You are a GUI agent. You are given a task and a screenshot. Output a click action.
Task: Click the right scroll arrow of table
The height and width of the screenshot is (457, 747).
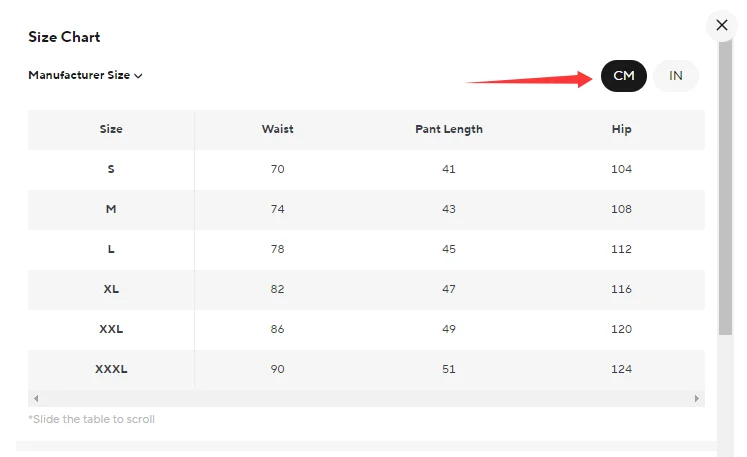[697, 398]
